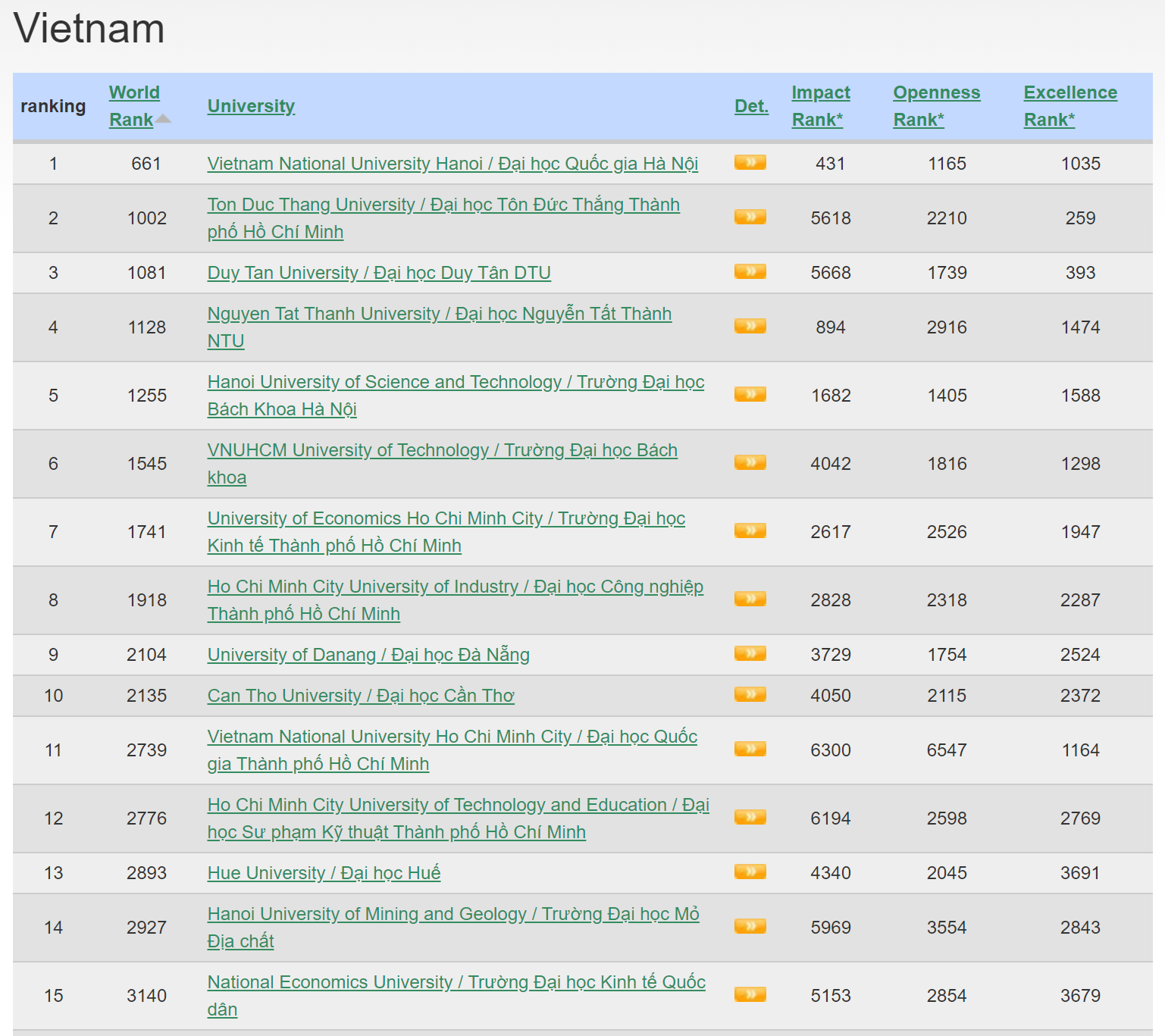Open details for Nguyen Tat Thanh University
The image size is (1165, 1036).
[x=438, y=313]
